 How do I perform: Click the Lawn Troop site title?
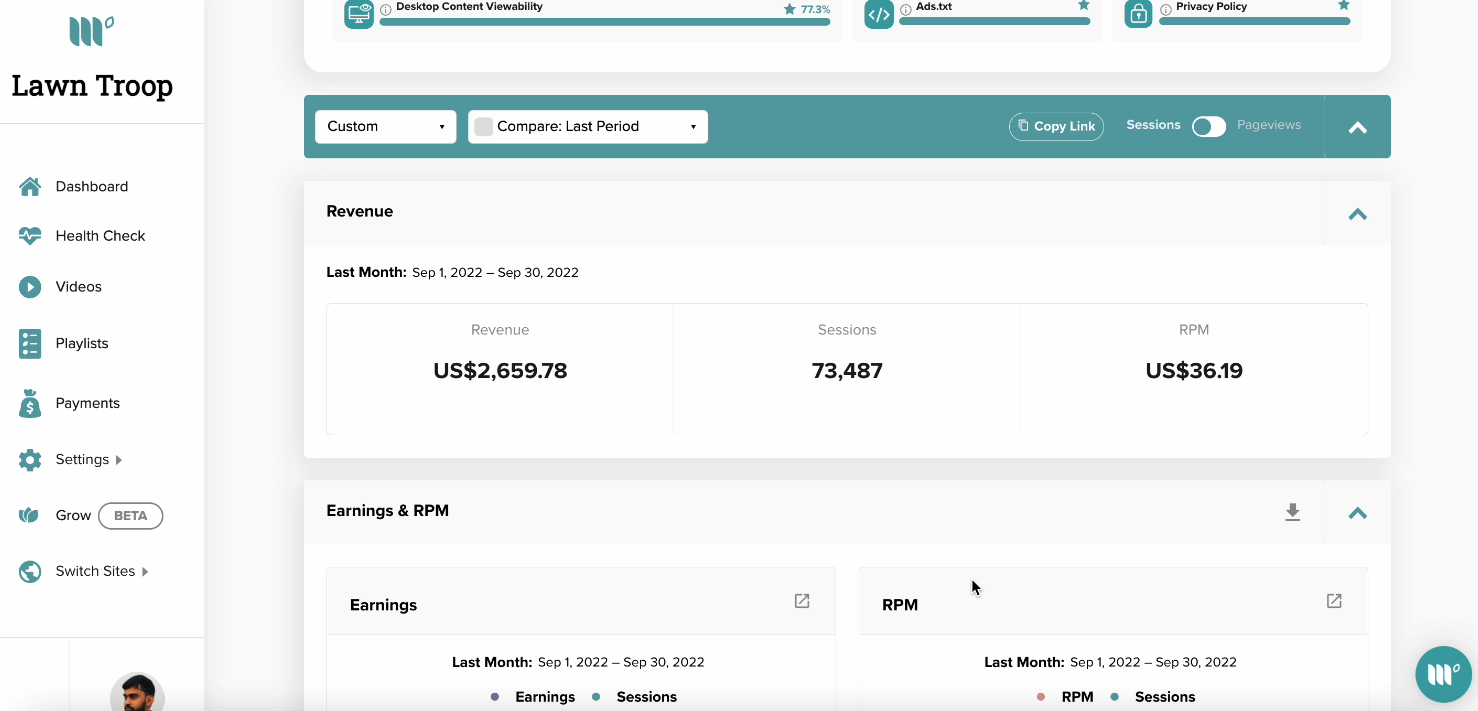(92, 86)
